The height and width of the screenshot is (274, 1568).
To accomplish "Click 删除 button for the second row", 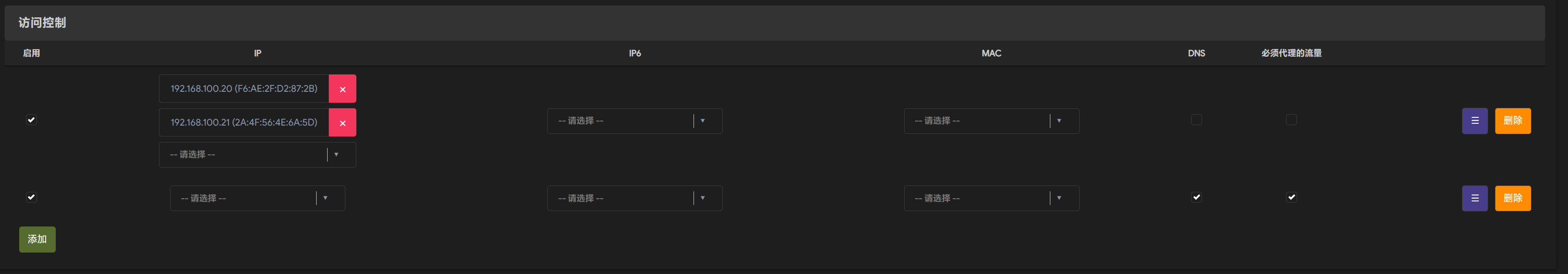I will [1513, 198].
